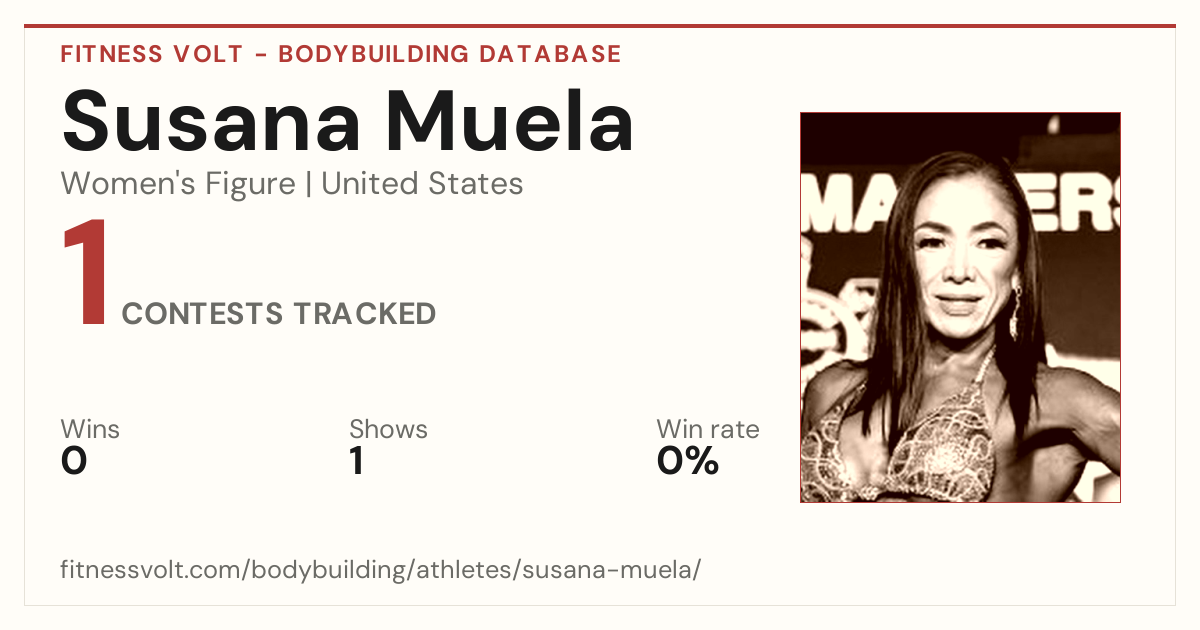Open the athlete portrait photo
Image resolution: width=1200 pixels, height=630 pixels.
coord(960,307)
